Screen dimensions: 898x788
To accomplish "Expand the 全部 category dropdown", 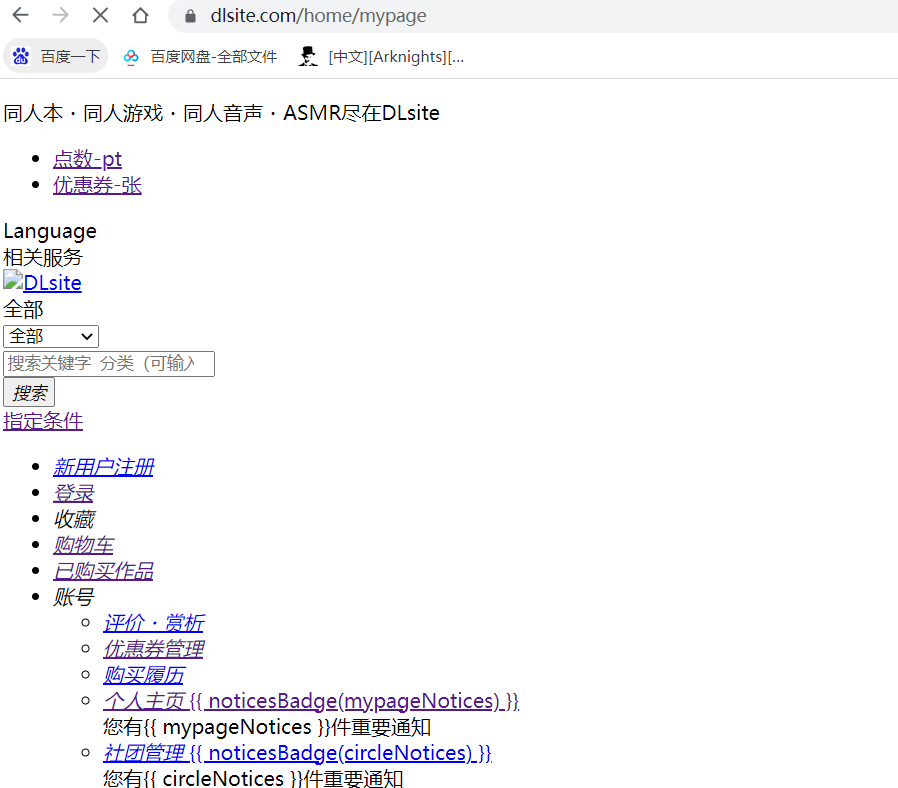I will (51, 336).
